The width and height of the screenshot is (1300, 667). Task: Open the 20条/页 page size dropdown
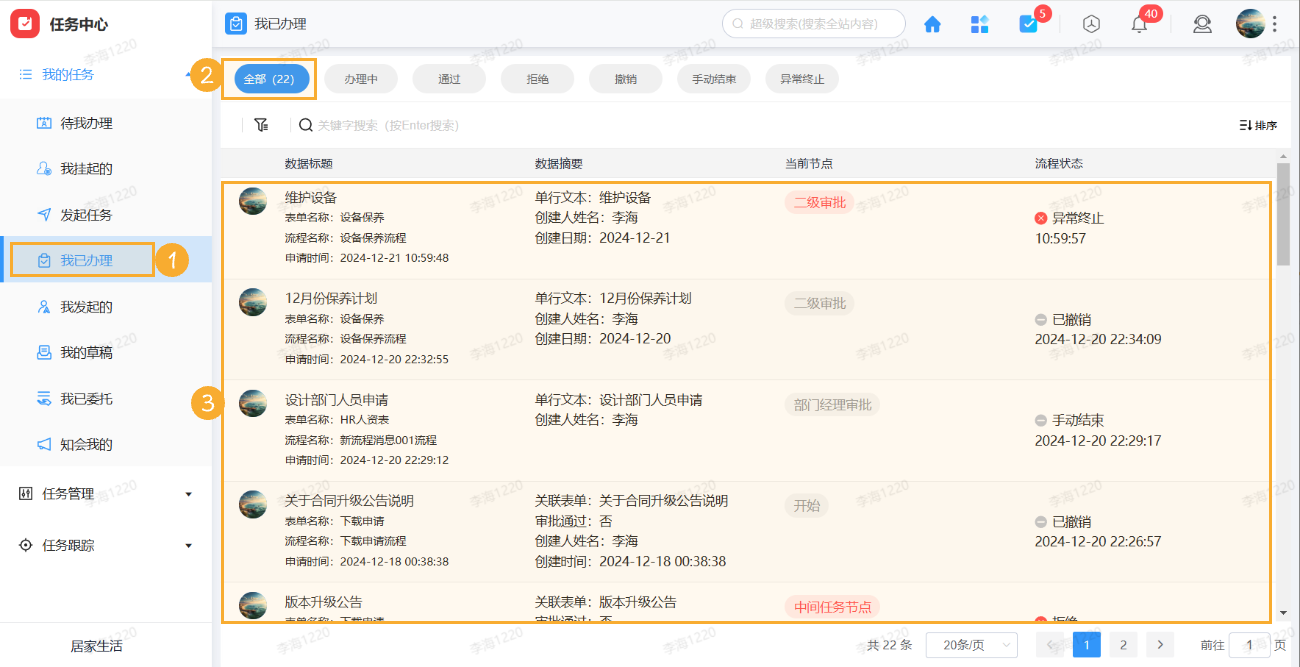pyautogui.click(x=969, y=644)
